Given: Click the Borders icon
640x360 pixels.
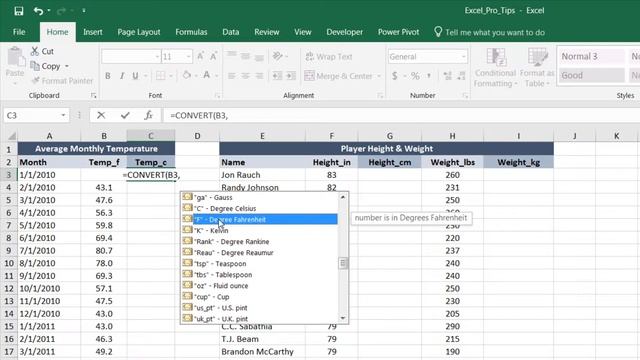Looking at the screenshot, I should (x=160, y=76).
